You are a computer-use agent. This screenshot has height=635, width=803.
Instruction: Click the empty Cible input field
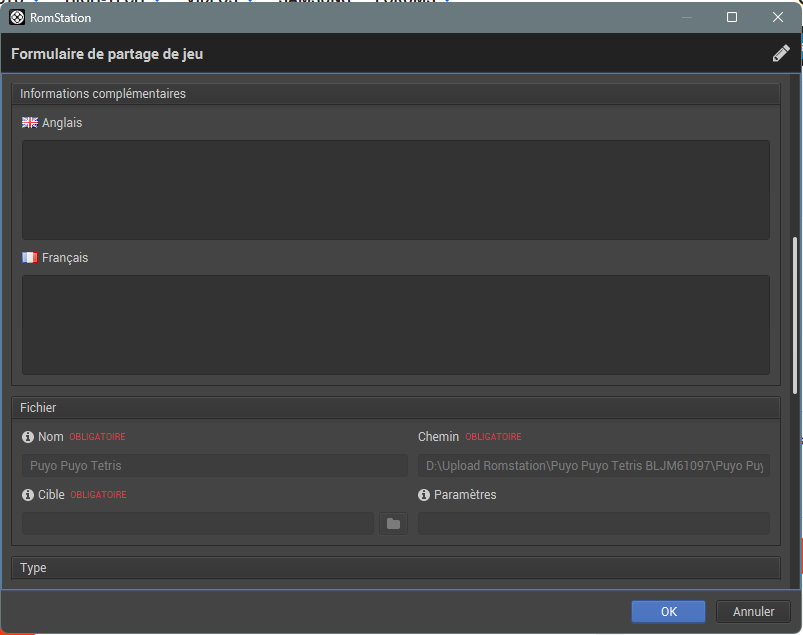[x=198, y=523]
